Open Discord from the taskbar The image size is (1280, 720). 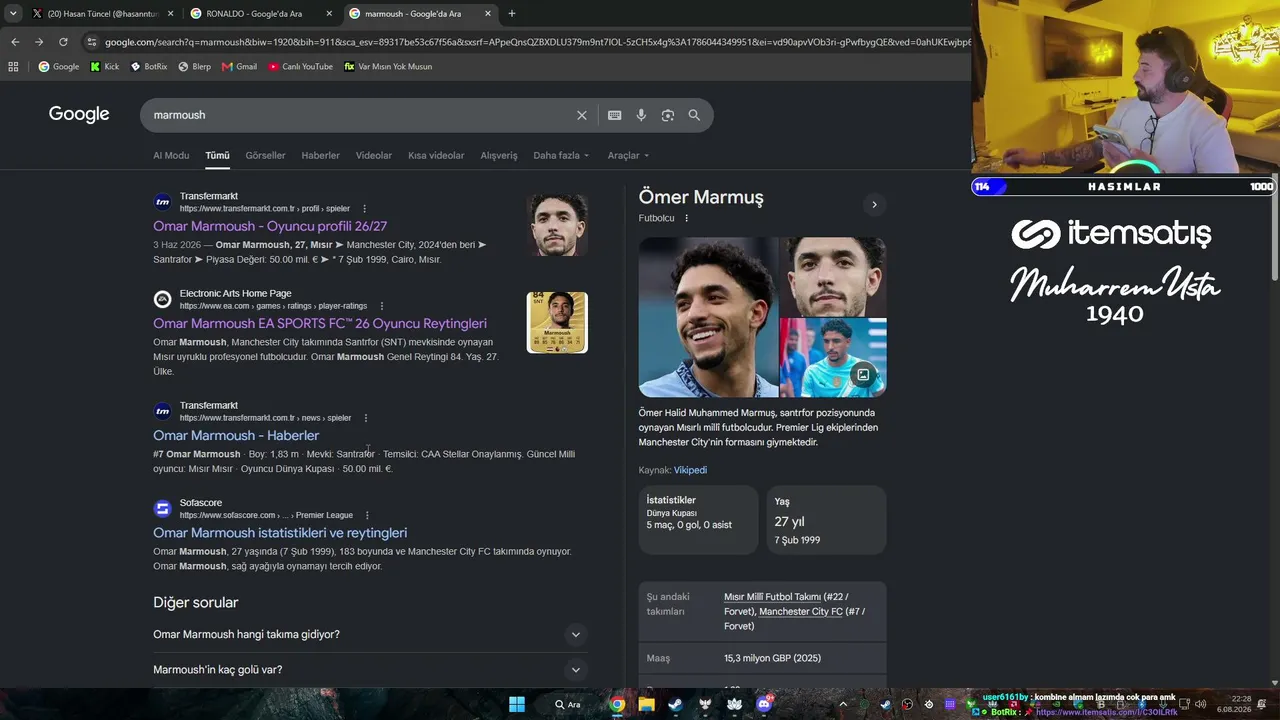(x=765, y=704)
